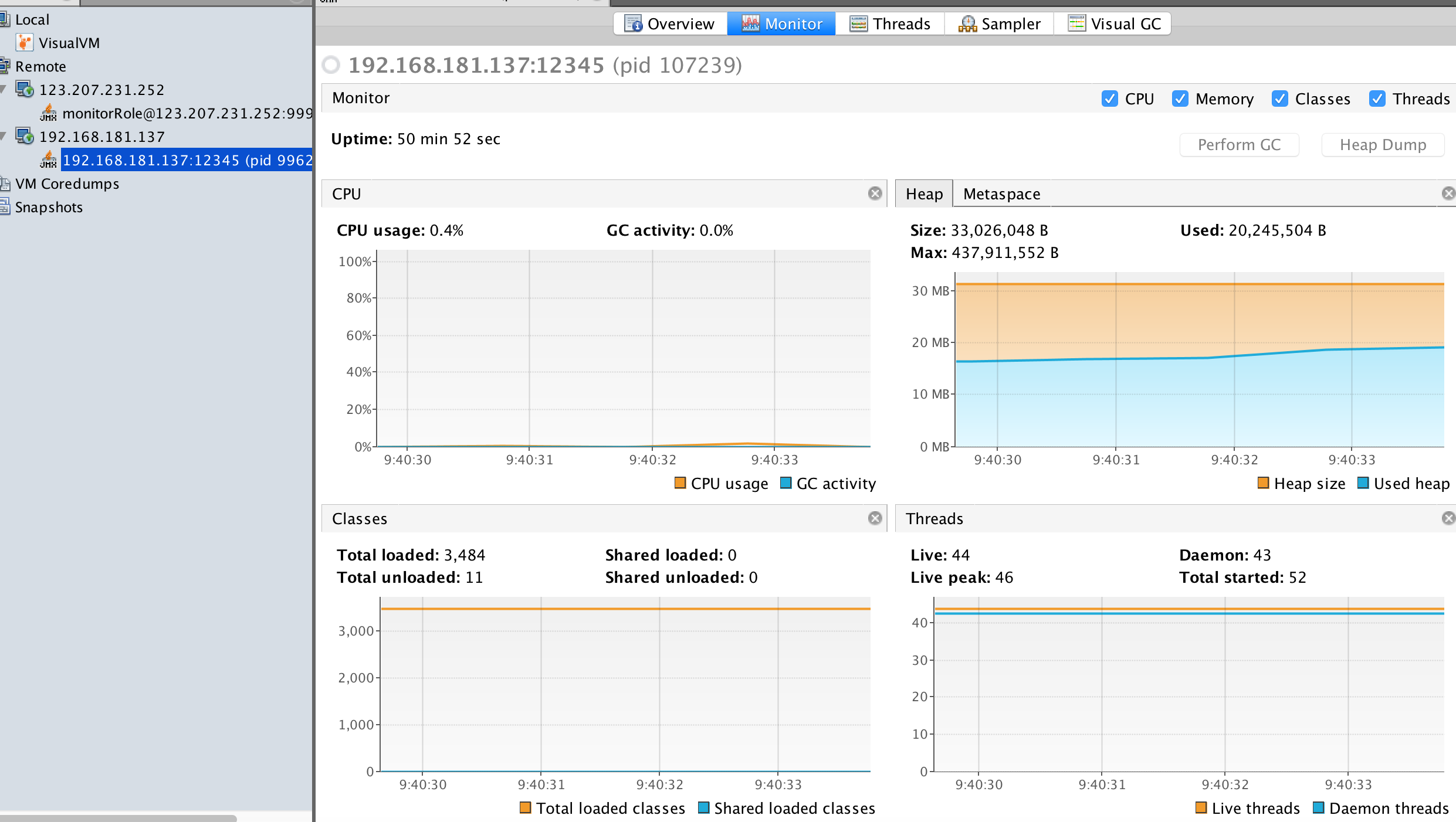Open the Sampler tab
Screen dimensions: 1456x822
(999, 24)
